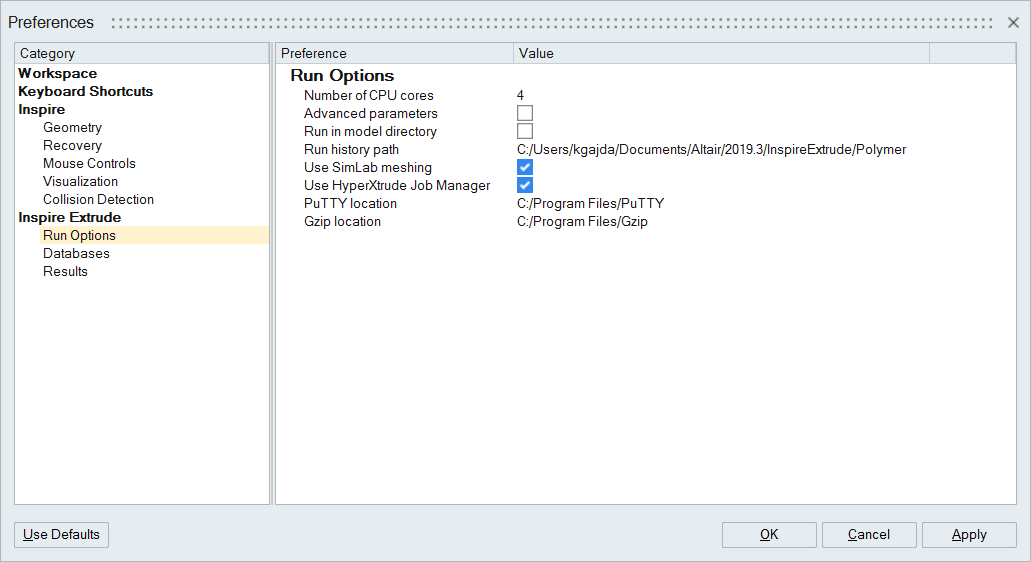This screenshot has height=562, width=1031.
Task: Open Keyboard Shortcuts category
Action: (86, 92)
